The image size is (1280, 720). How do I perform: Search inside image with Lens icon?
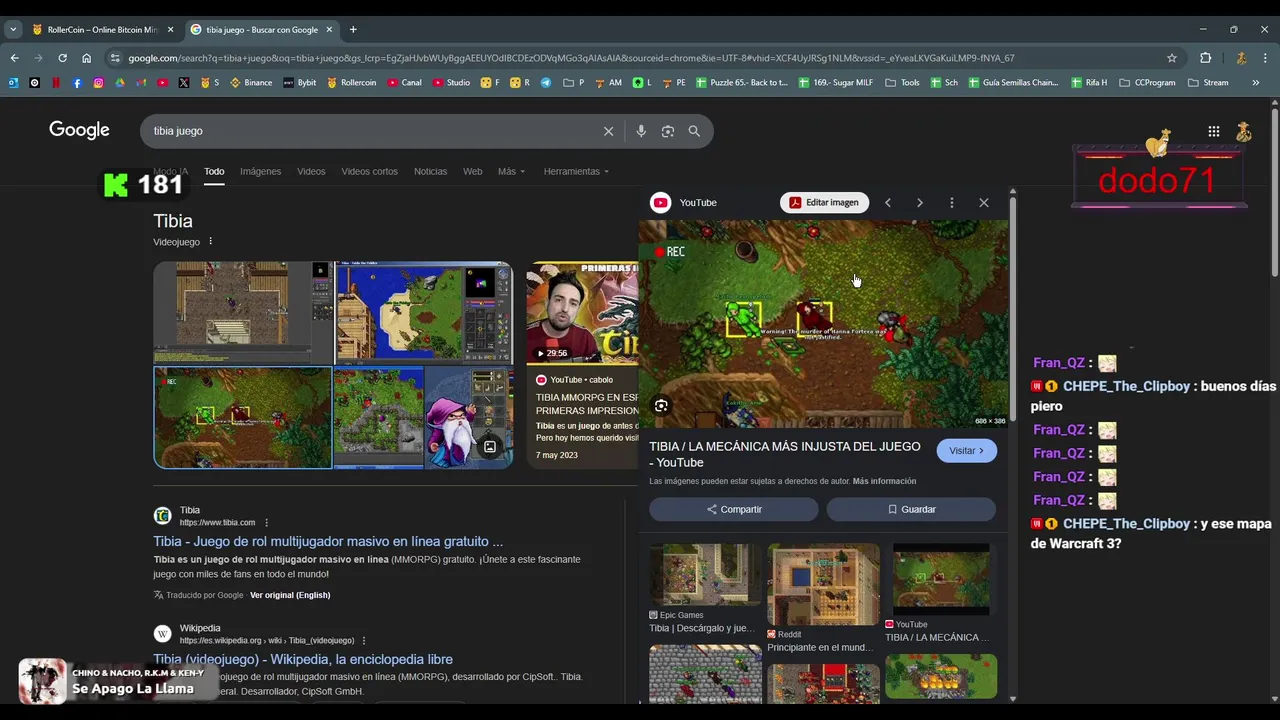(x=661, y=405)
